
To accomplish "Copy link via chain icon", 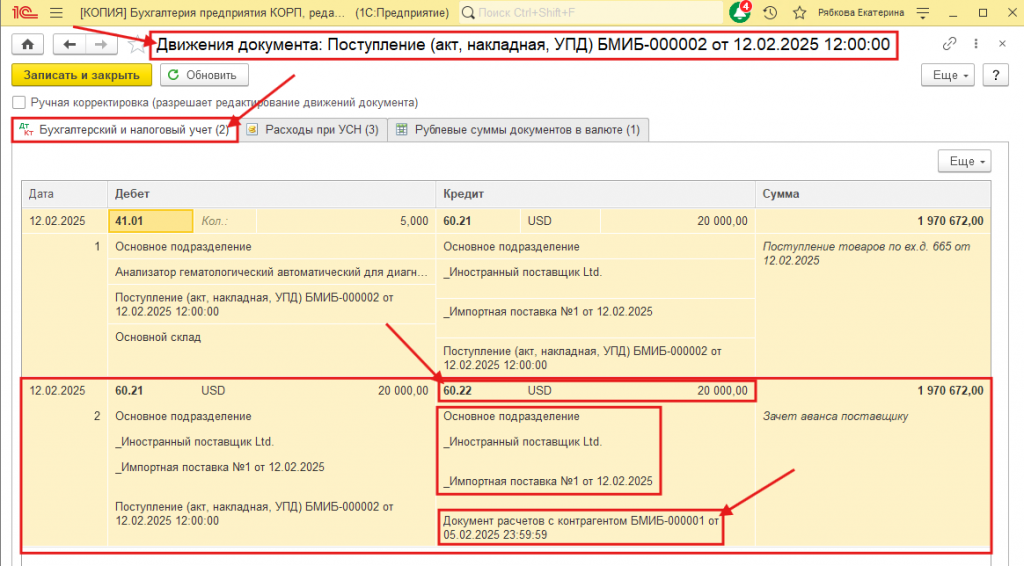I will click(950, 44).
